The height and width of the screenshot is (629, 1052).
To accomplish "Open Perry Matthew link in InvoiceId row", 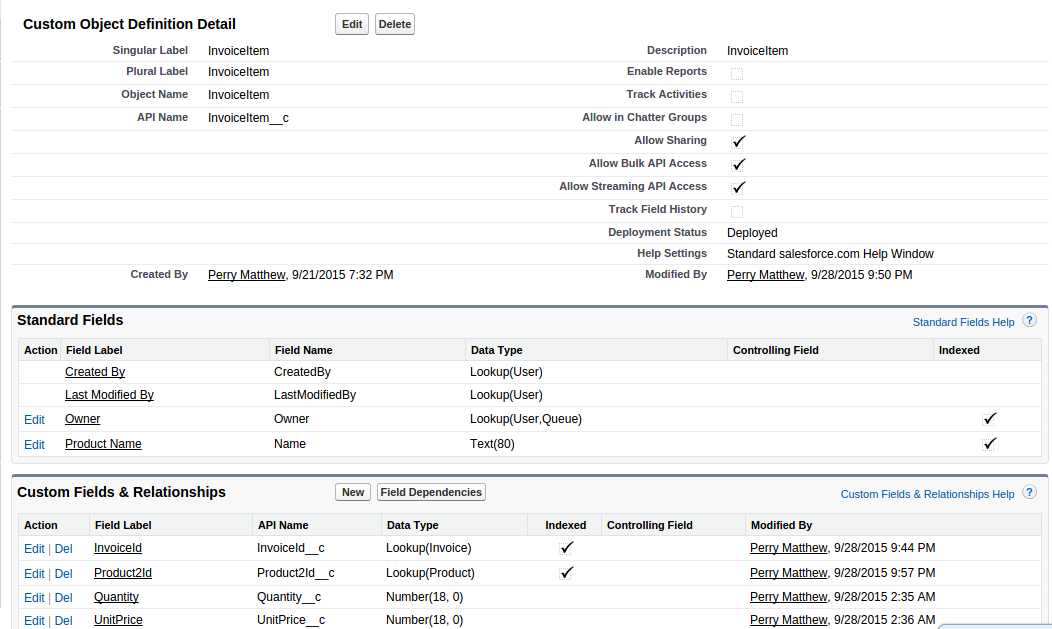I will coord(788,548).
